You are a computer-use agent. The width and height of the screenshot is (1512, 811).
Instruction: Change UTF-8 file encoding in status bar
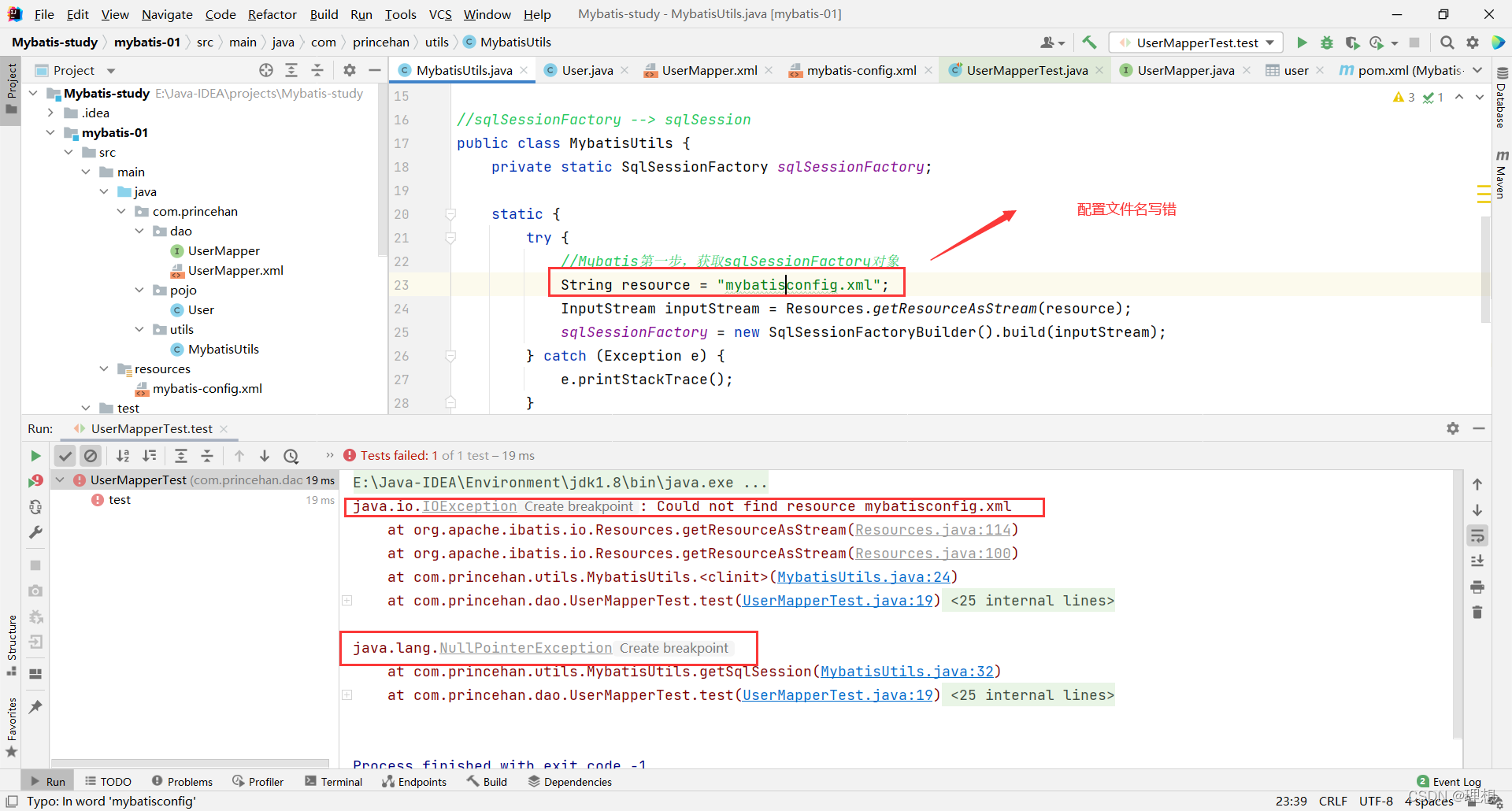coord(1376,801)
